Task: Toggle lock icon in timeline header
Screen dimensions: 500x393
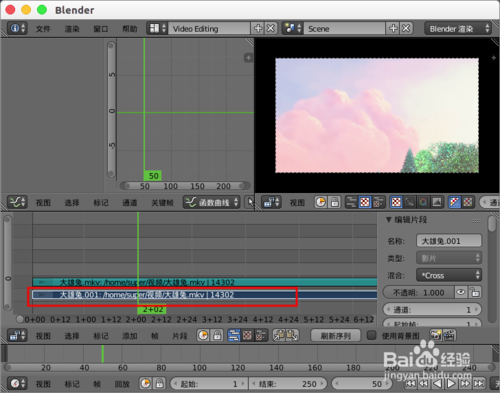Action: (x=160, y=384)
